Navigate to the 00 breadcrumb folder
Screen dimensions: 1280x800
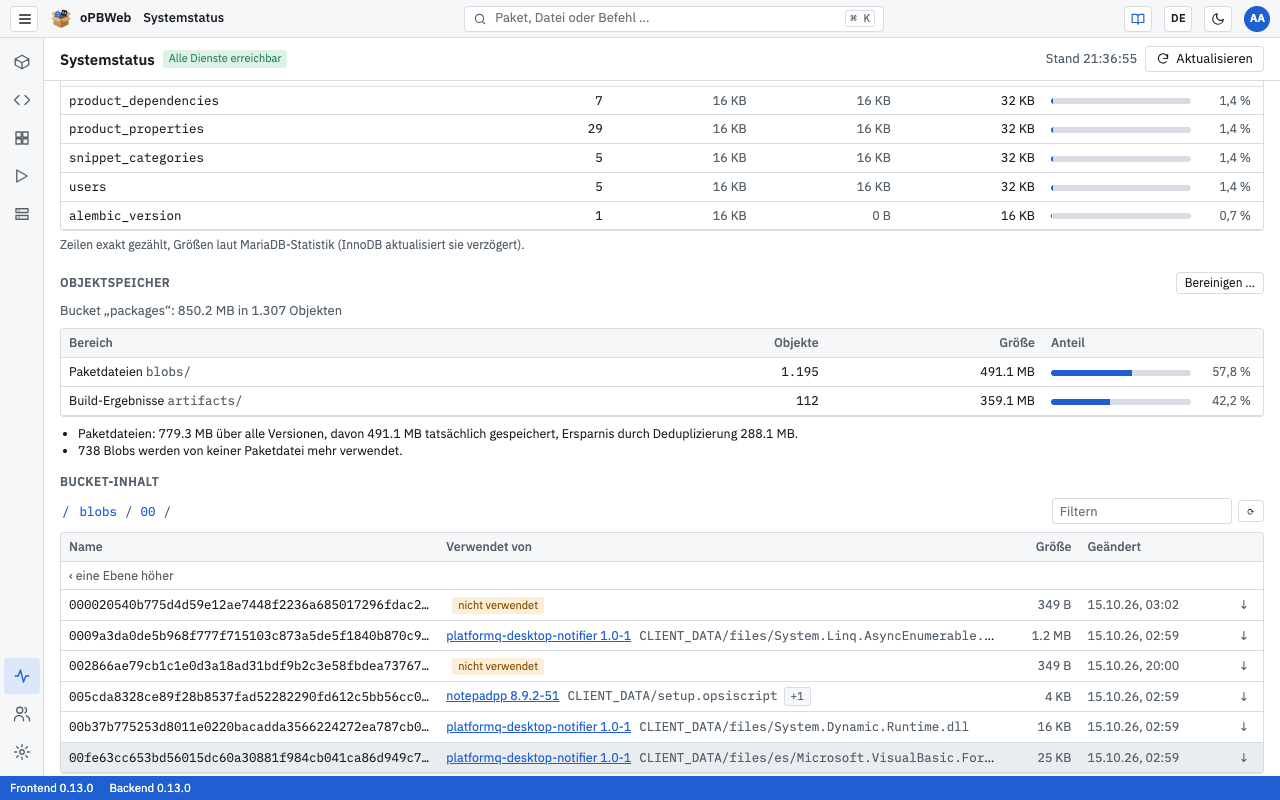tap(148, 512)
